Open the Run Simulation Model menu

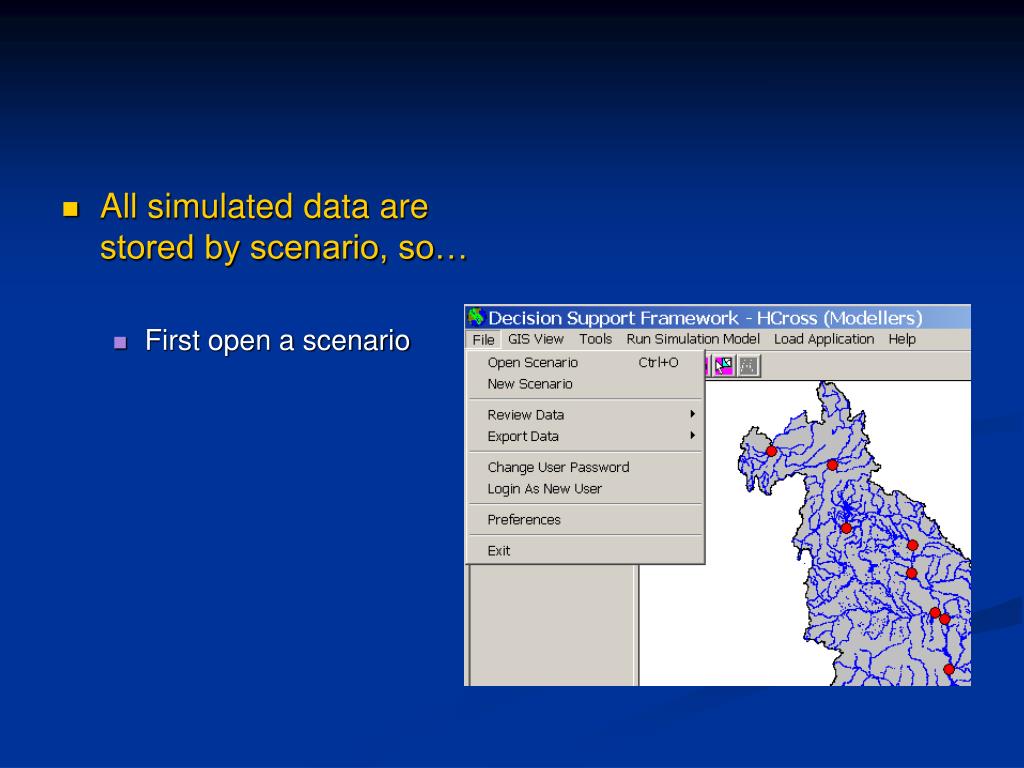click(693, 339)
